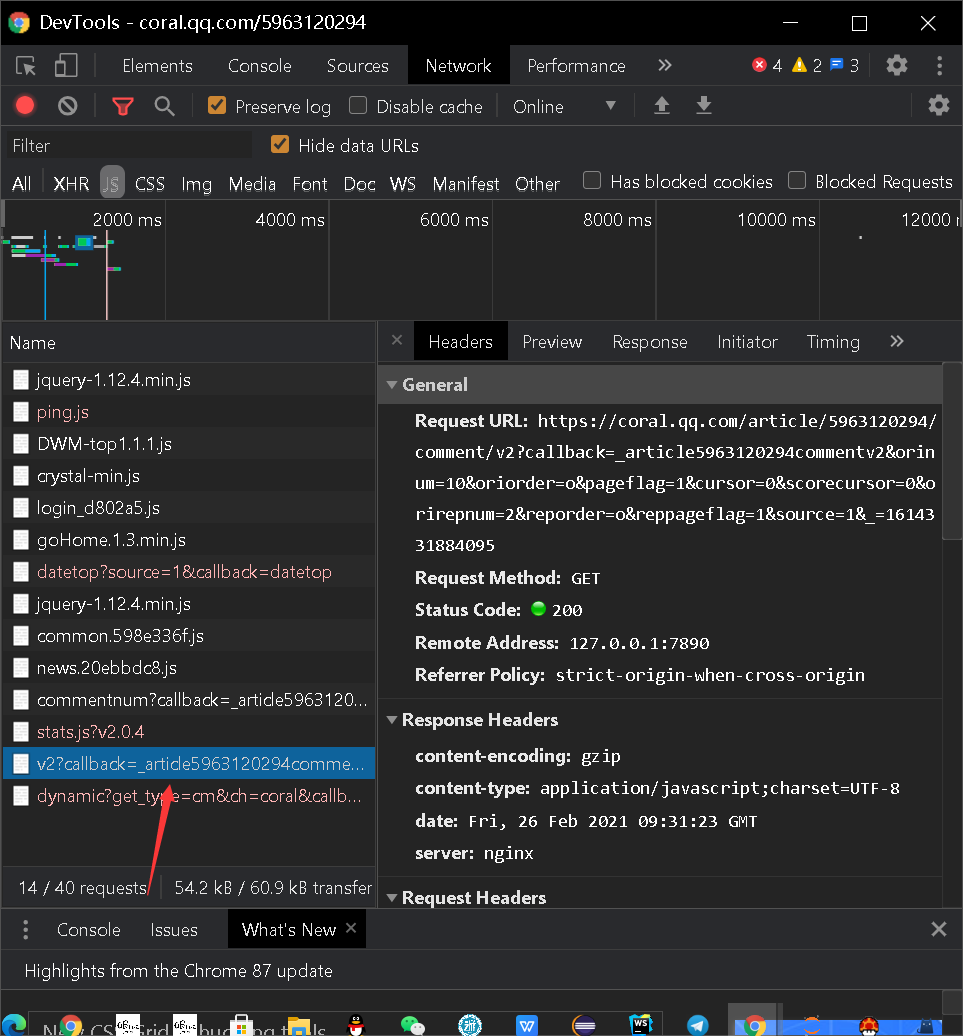
Task: Show more request detail tabs chevron
Action: click(896, 341)
